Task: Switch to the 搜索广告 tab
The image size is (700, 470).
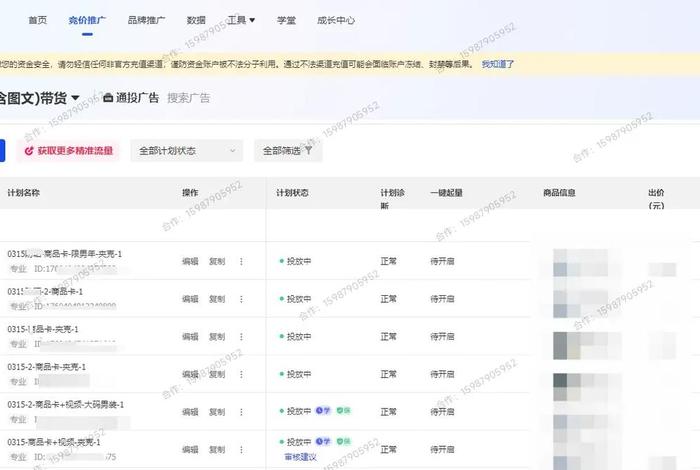Action: click(x=188, y=98)
